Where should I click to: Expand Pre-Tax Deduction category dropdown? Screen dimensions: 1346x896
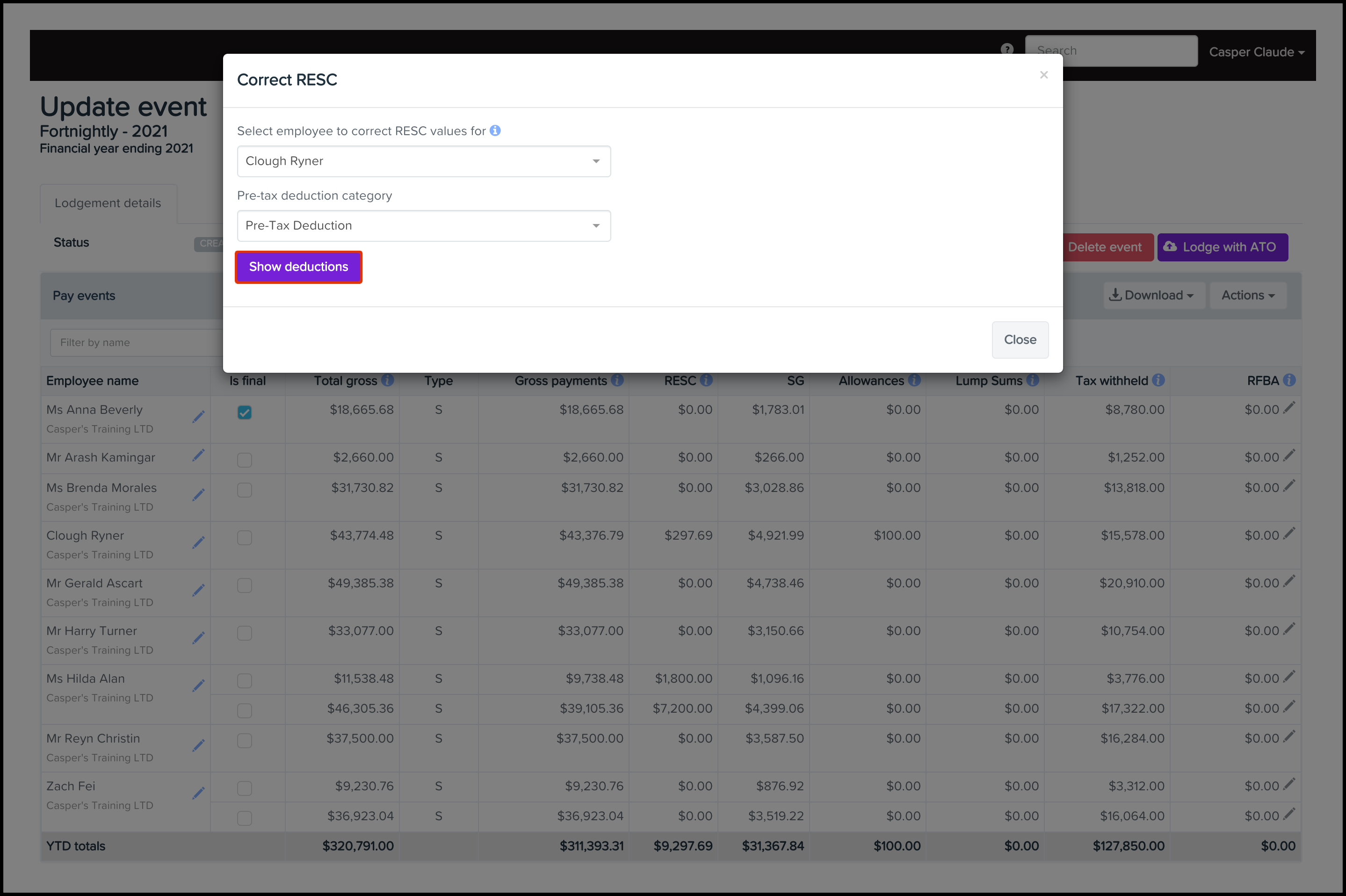[x=423, y=226]
